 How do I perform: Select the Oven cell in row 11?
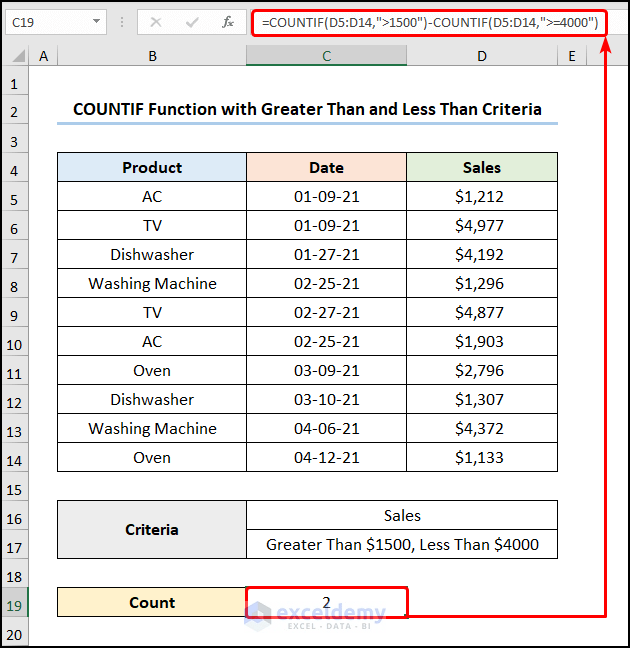point(152,370)
